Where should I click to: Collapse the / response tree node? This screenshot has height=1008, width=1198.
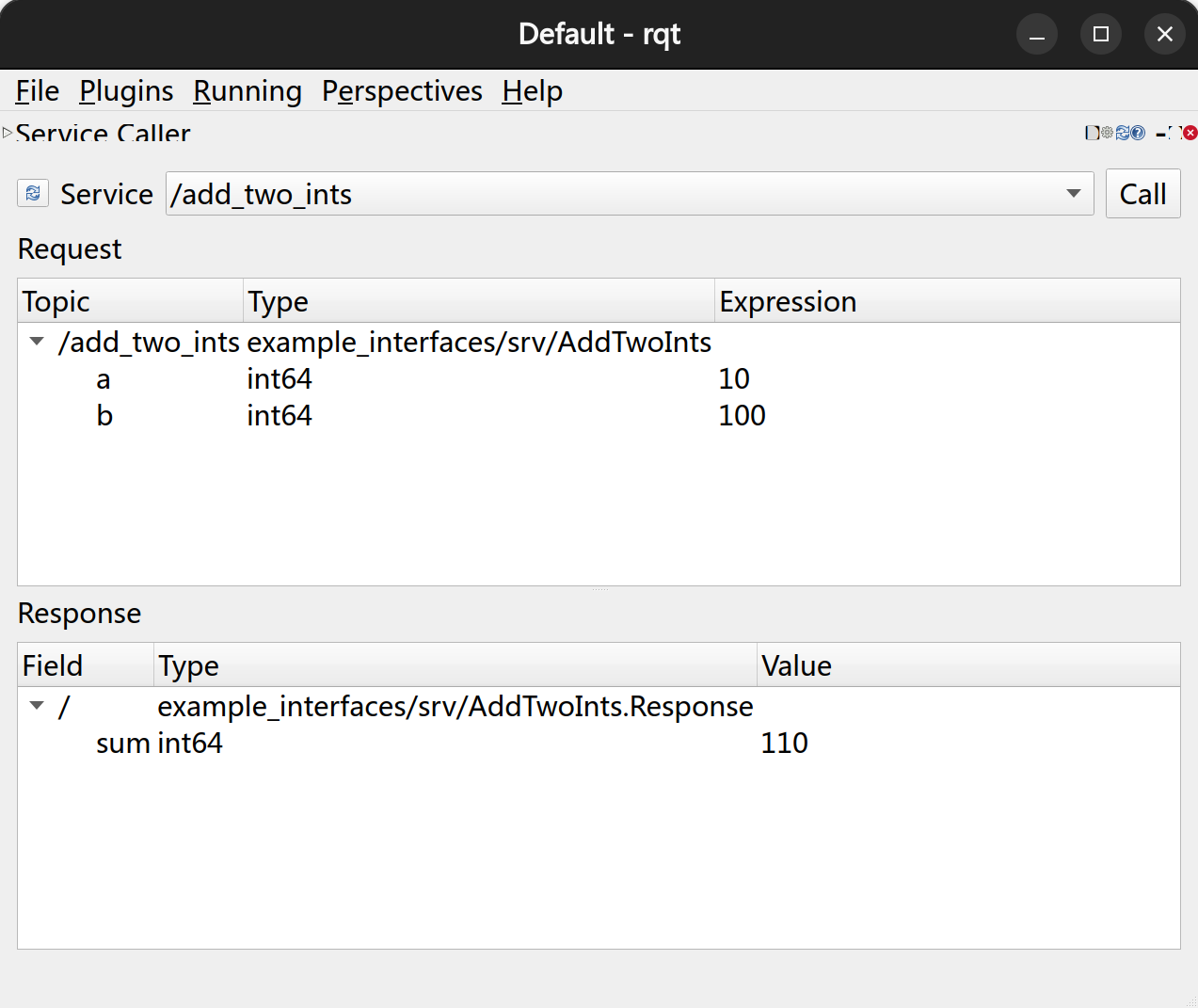tap(37, 706)
